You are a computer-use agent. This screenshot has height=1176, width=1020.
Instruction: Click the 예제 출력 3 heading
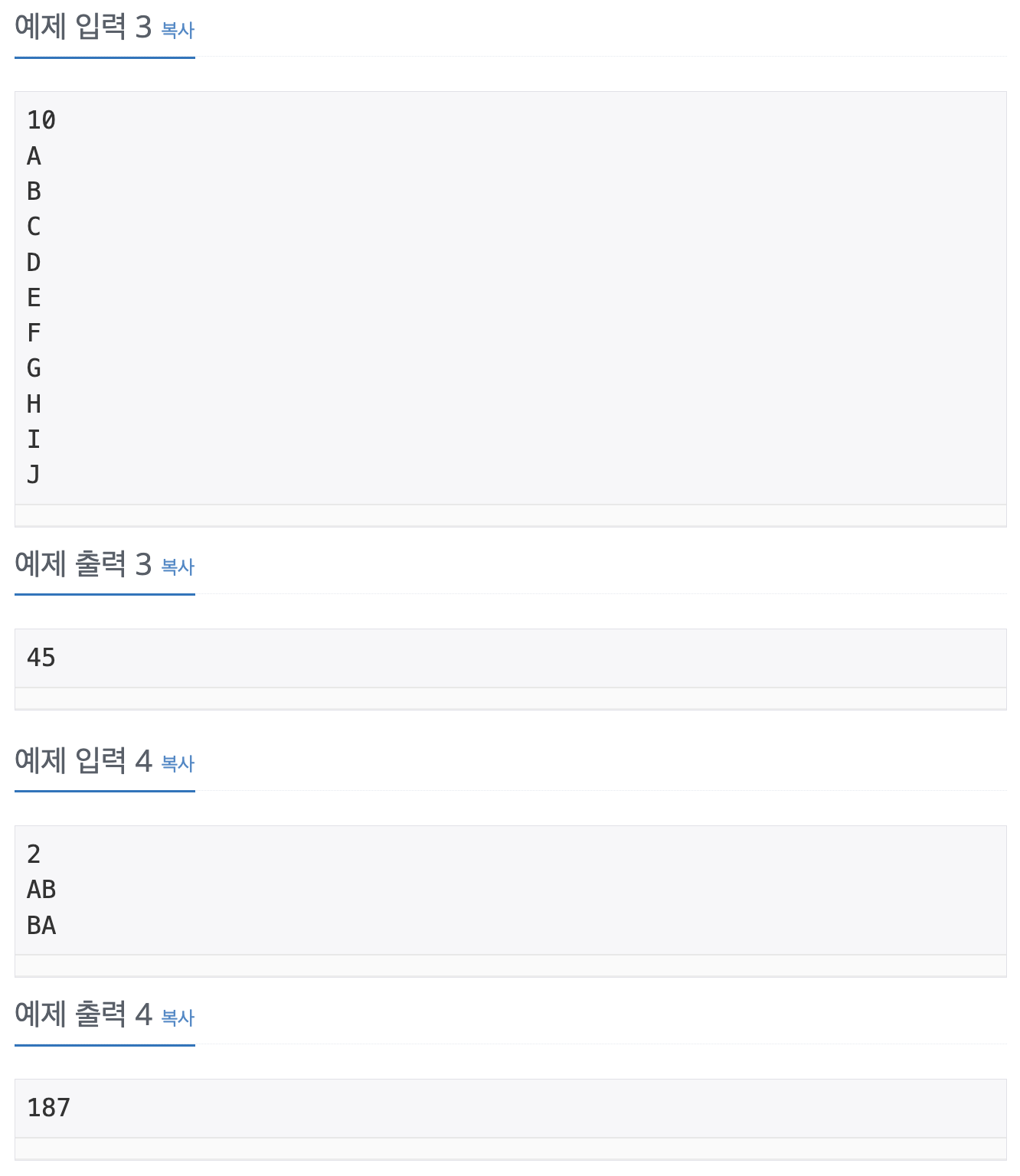point(83,564)
